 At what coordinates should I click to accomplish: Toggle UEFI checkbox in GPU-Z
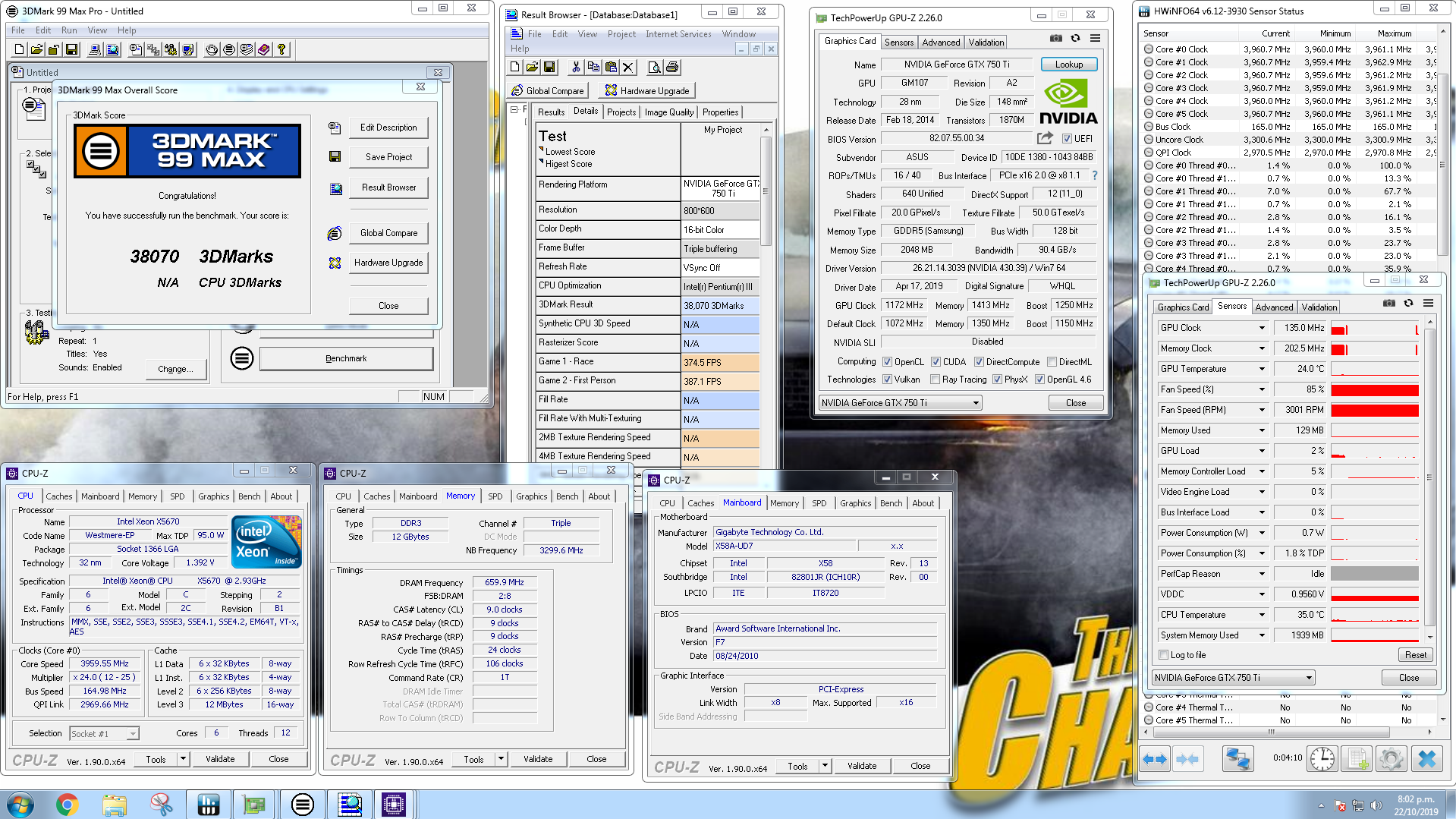click(x=1067, y=139)
